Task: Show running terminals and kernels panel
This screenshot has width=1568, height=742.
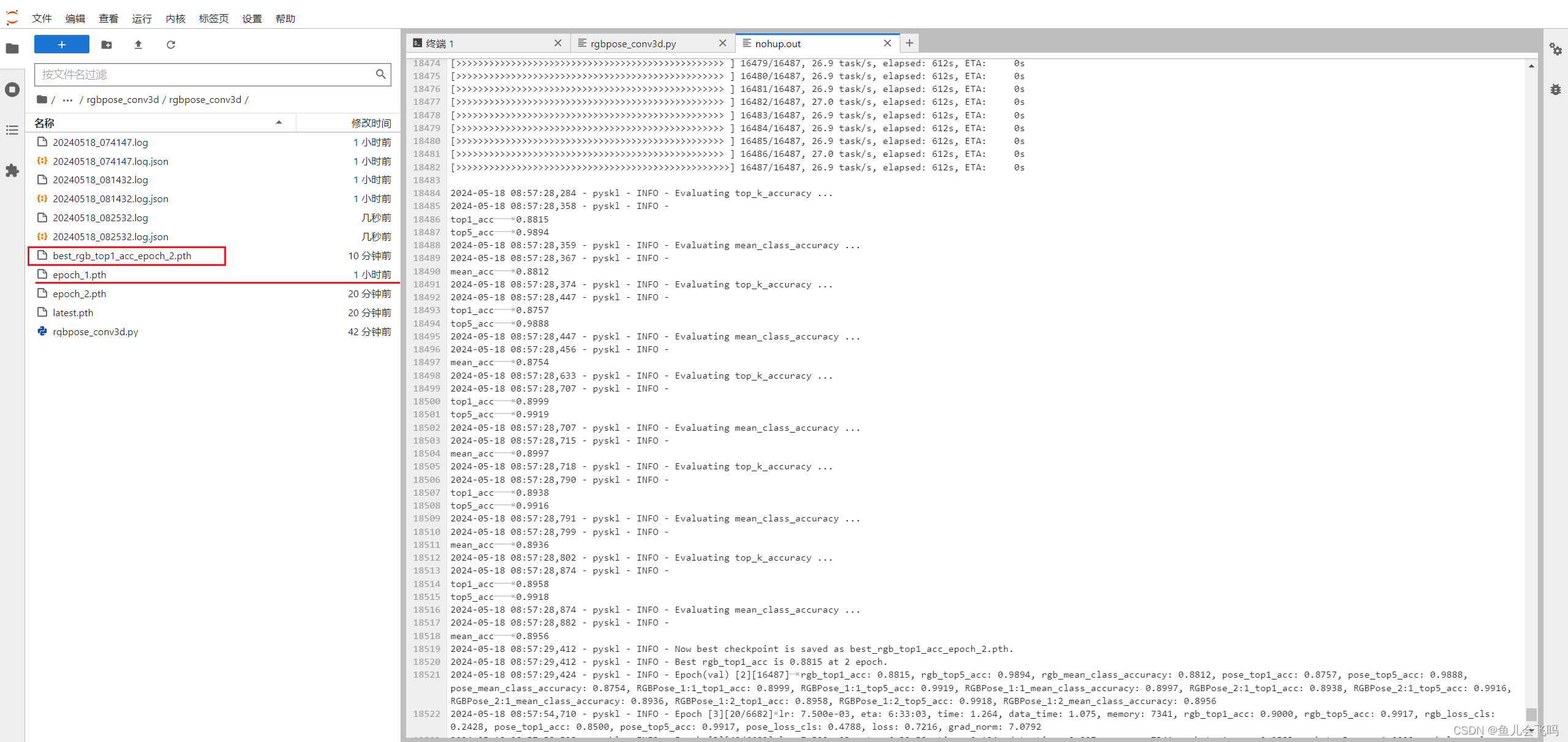Action: [x=12, y=89]
